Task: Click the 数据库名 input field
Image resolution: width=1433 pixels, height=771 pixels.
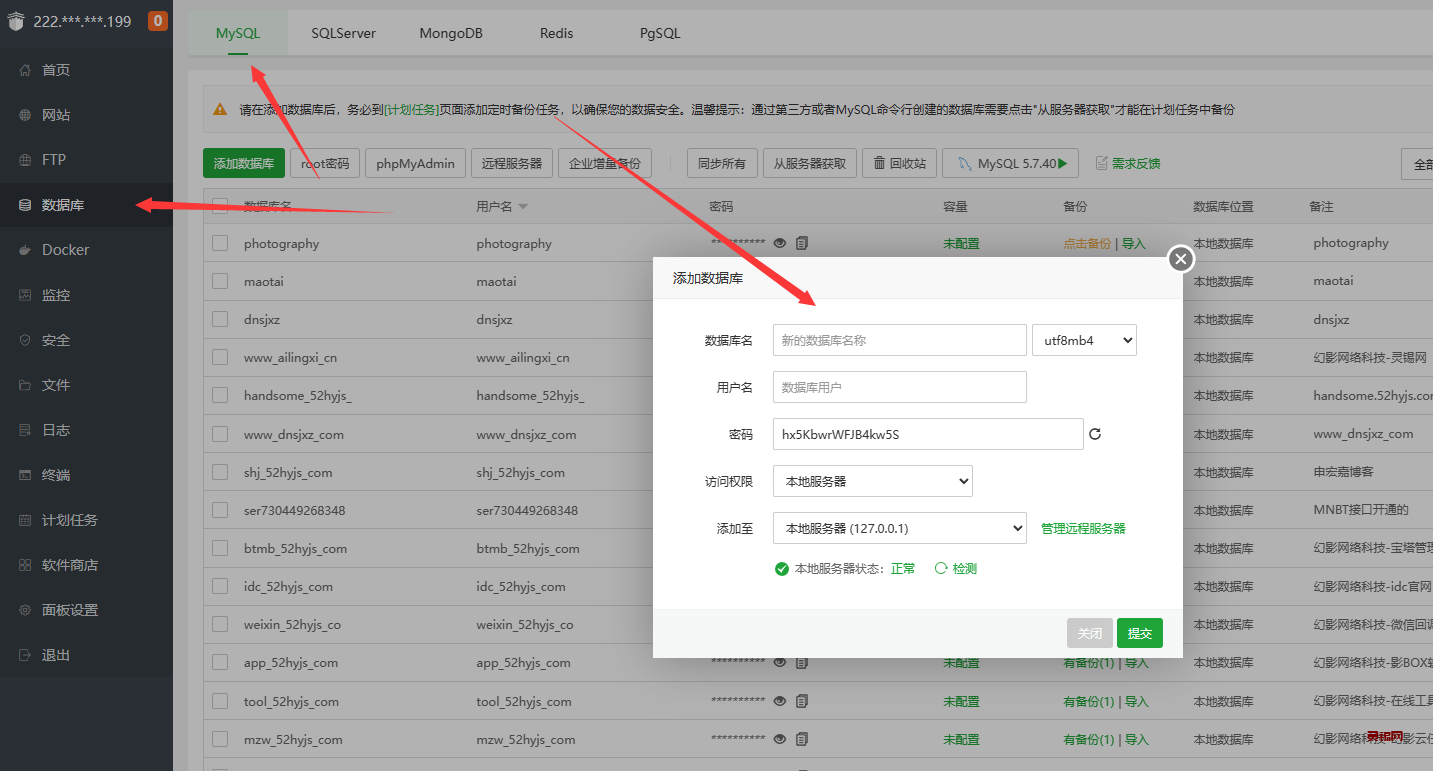Action: 899,340
